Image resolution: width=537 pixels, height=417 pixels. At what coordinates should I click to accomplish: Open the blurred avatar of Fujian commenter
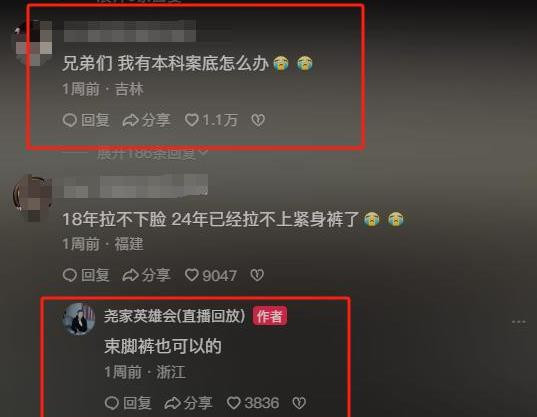click(x=33, y=198)
